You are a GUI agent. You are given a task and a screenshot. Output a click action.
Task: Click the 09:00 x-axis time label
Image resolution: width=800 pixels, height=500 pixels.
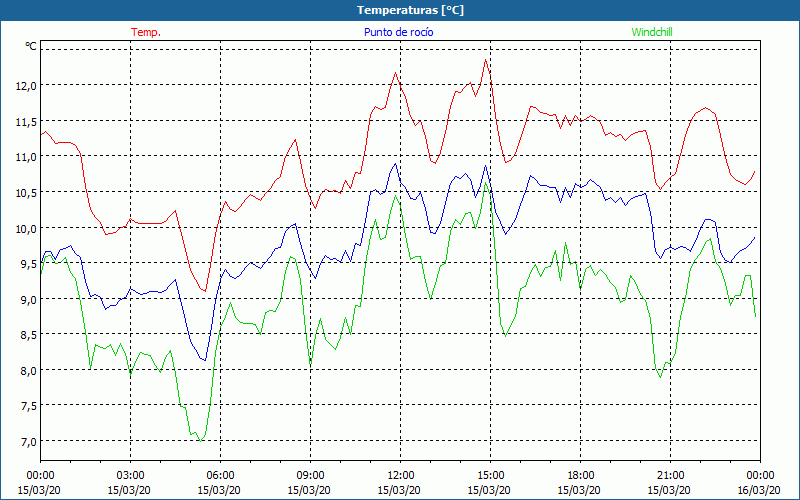click(x=310, y=476)
